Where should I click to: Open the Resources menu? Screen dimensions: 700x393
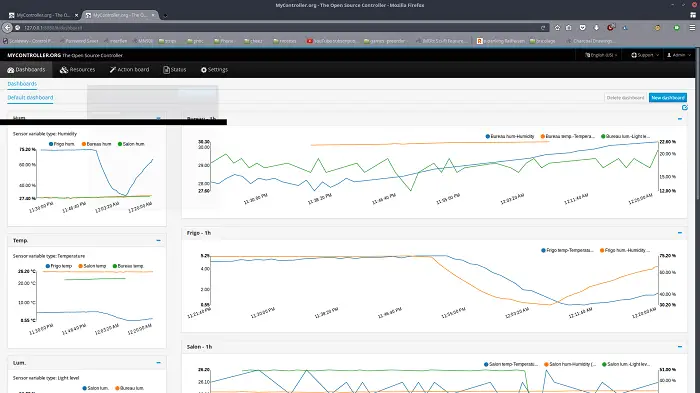point(78,70)
